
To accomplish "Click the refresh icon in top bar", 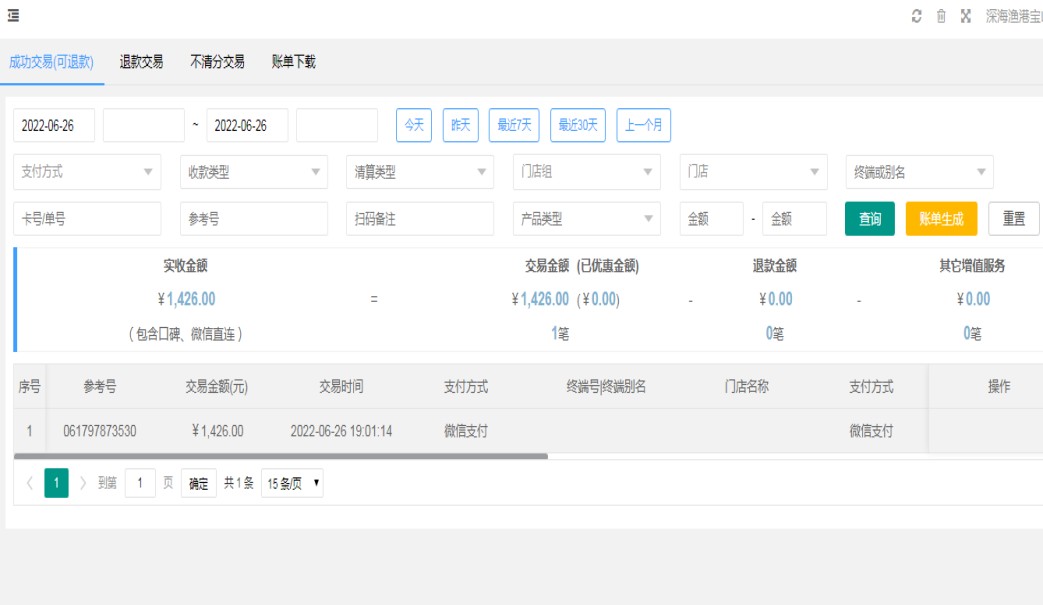I will click(x=916, y=16).
